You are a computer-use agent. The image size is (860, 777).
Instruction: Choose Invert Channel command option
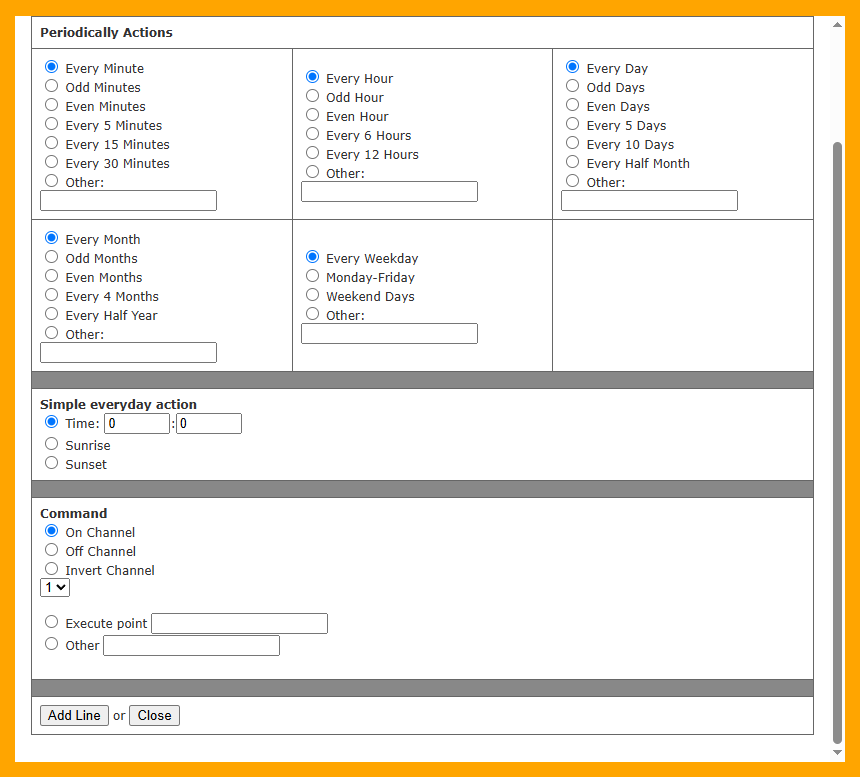pos(52,570)
